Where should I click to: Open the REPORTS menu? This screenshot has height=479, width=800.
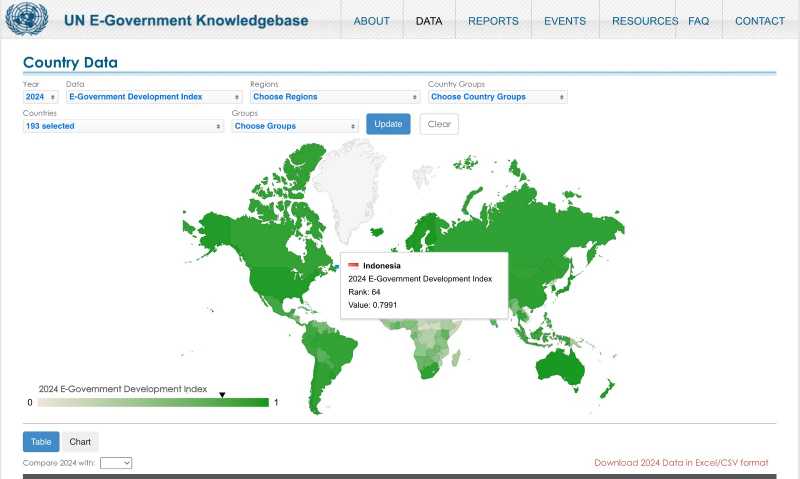493,21
